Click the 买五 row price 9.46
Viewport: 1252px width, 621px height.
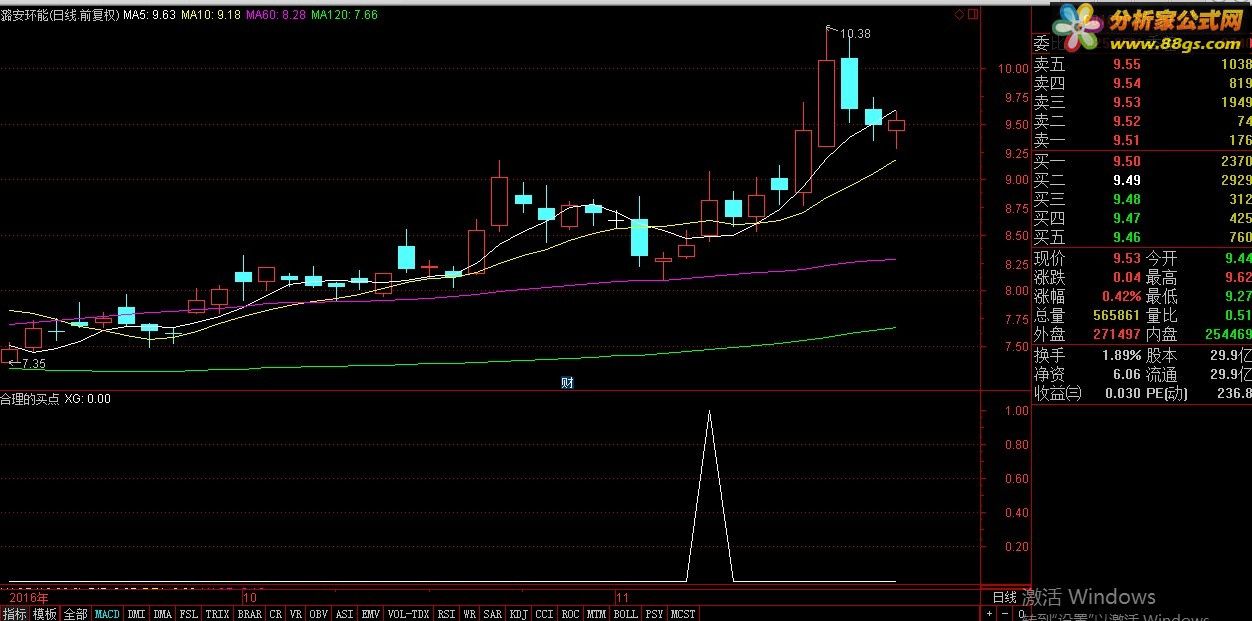[1126, 237]
